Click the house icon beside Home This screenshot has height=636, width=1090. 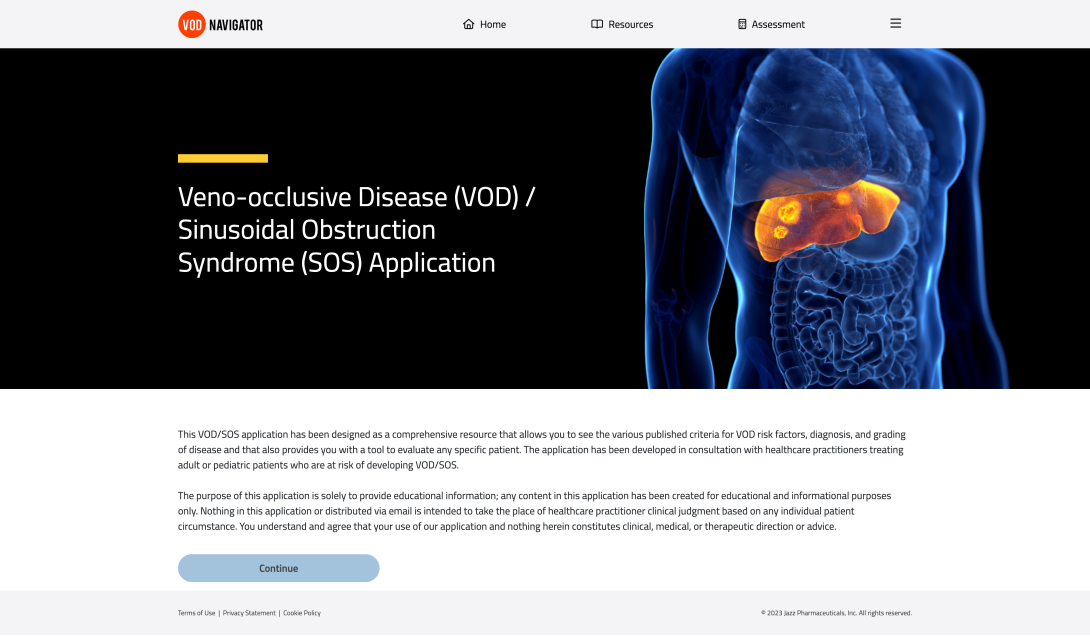click(469, 24)
